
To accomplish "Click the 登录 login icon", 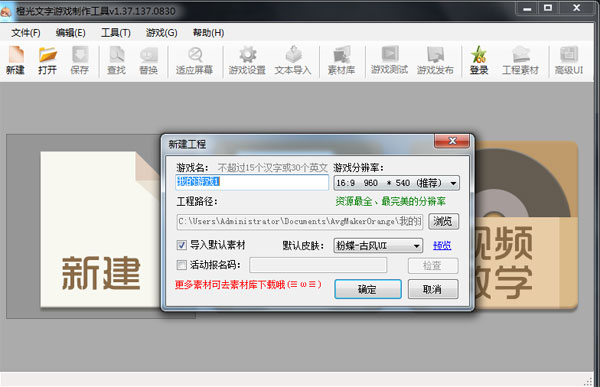I will pyautogui.click(x=479, y=60).
